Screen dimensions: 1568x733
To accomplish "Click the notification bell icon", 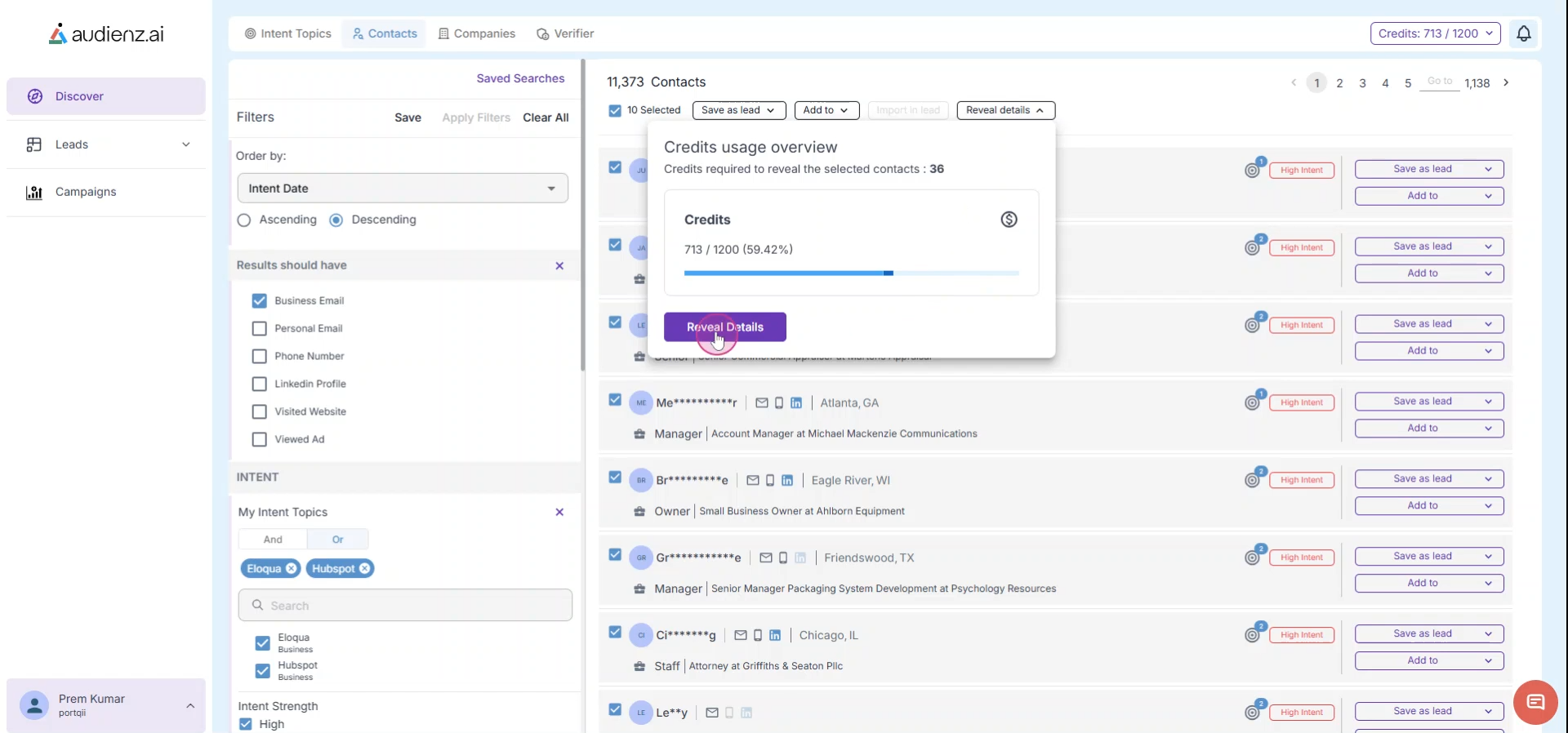I will [1523, 33].
